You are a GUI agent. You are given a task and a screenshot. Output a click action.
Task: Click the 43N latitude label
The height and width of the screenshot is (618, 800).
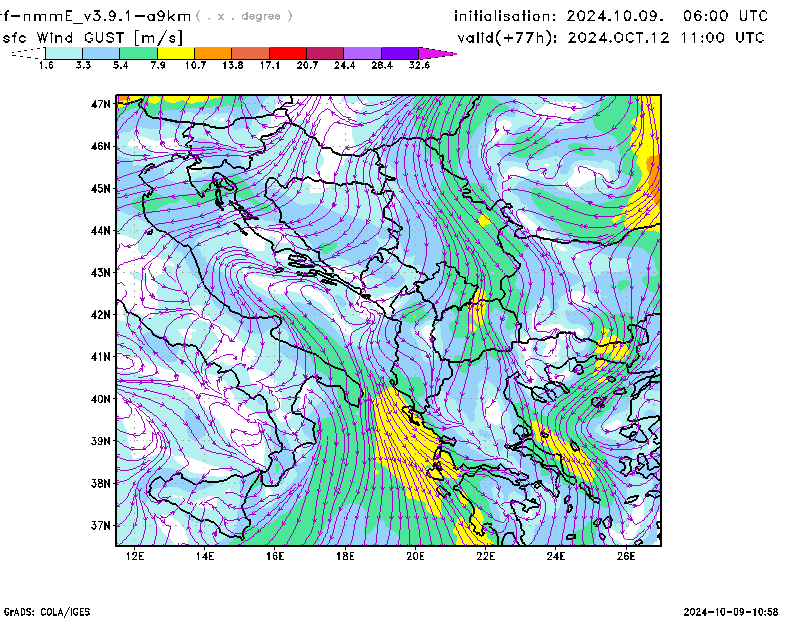[101, 273]
